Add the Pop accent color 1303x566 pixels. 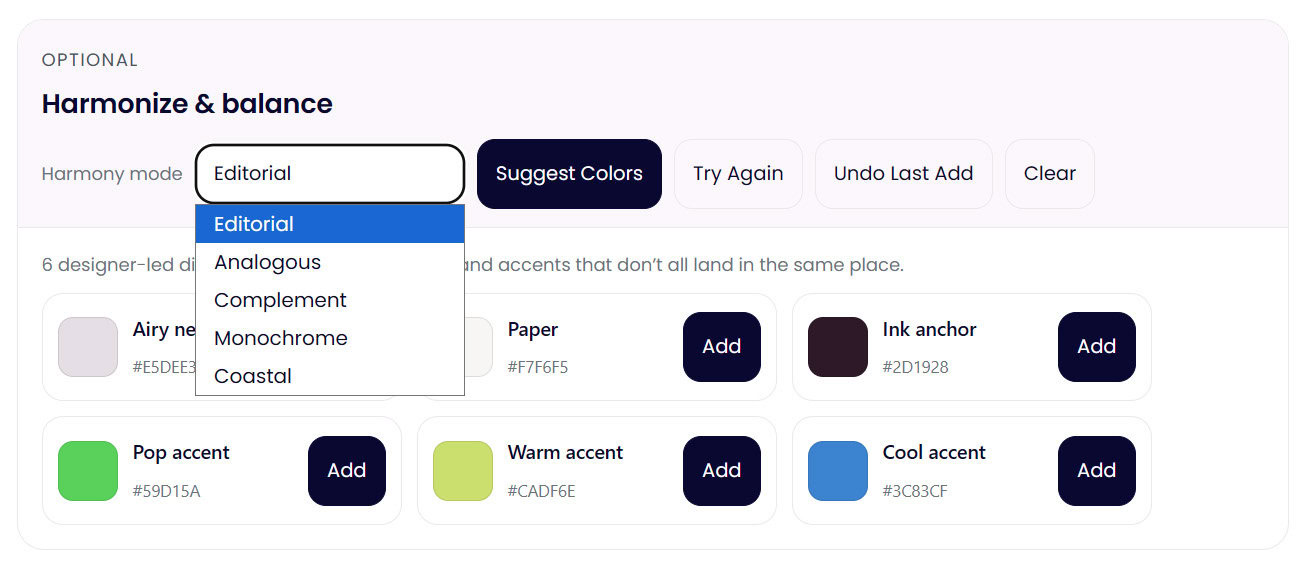click(x=346, y=471)
